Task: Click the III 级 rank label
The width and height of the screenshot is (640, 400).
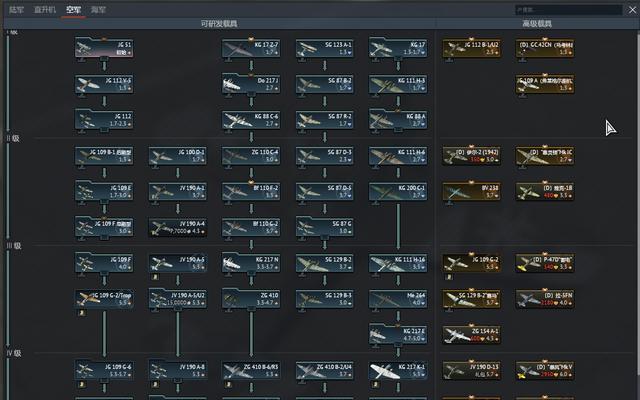Action: click(x=13, y=246)
